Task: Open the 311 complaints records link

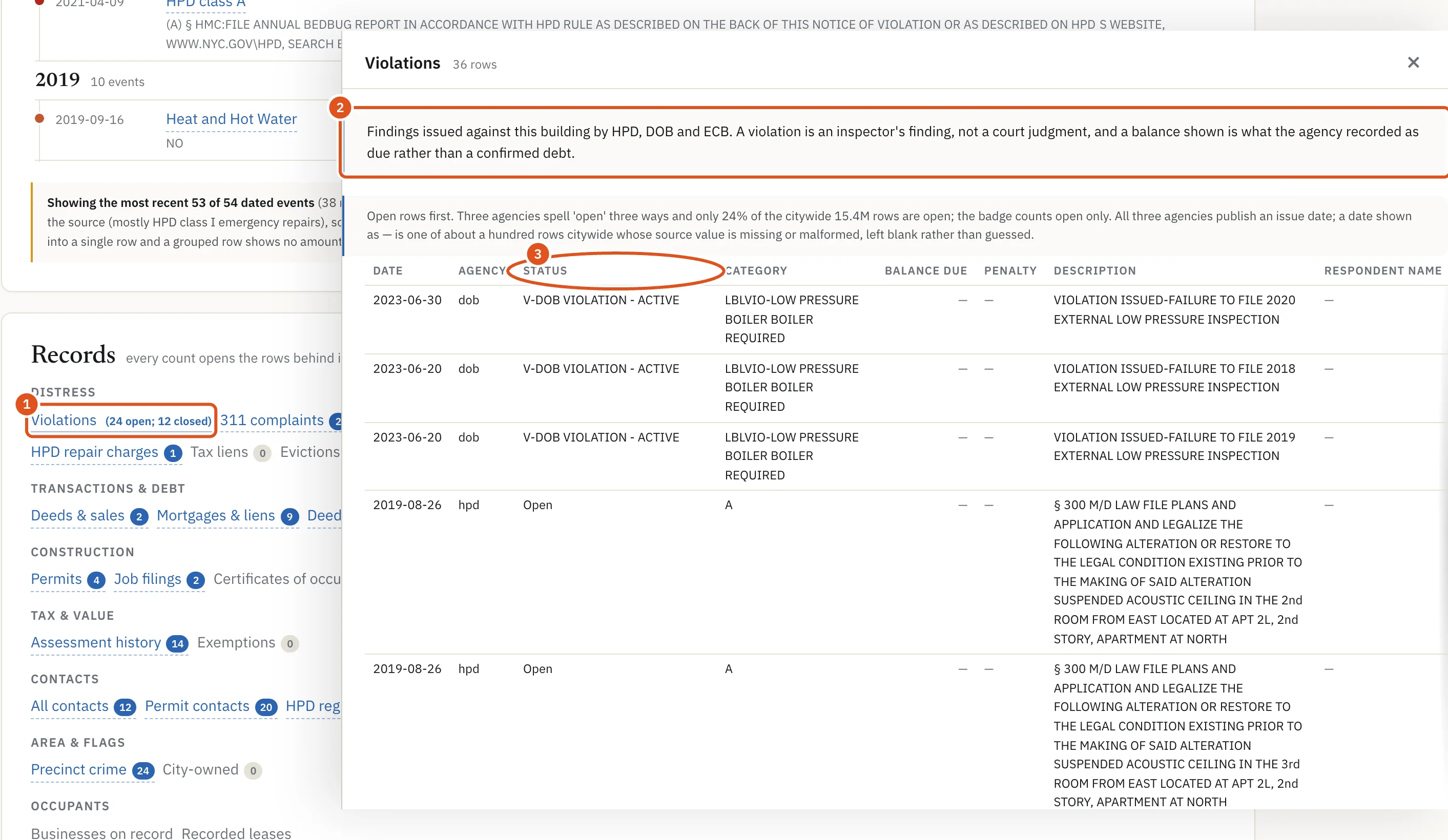Action: pyautogui.click(x=272, y=420)
